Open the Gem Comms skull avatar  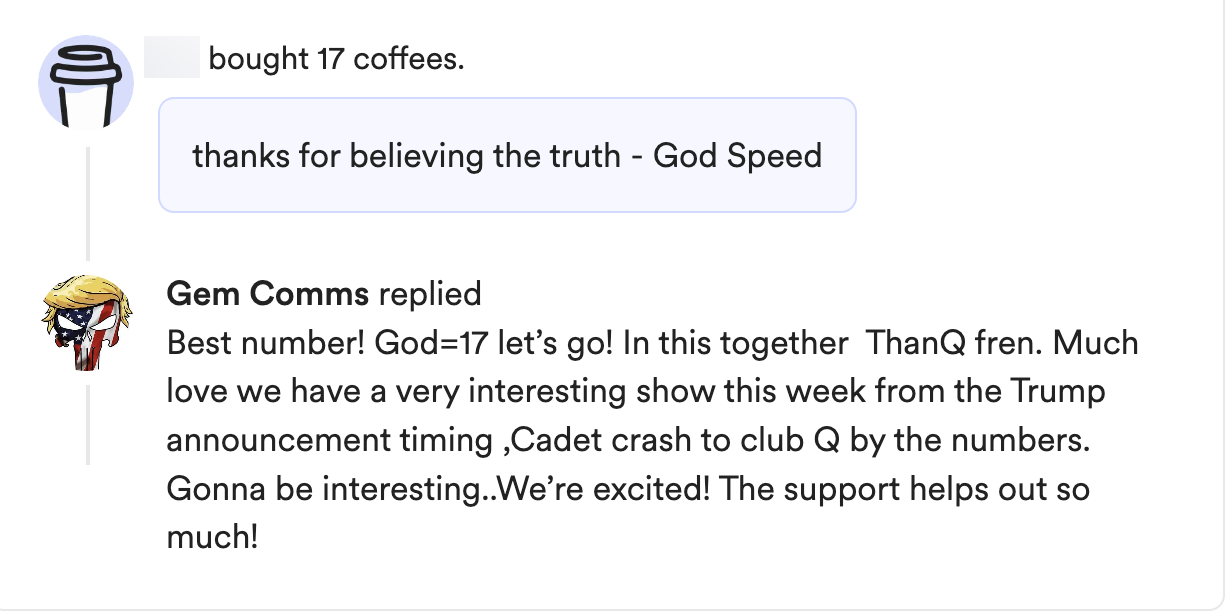click(85, 317)
